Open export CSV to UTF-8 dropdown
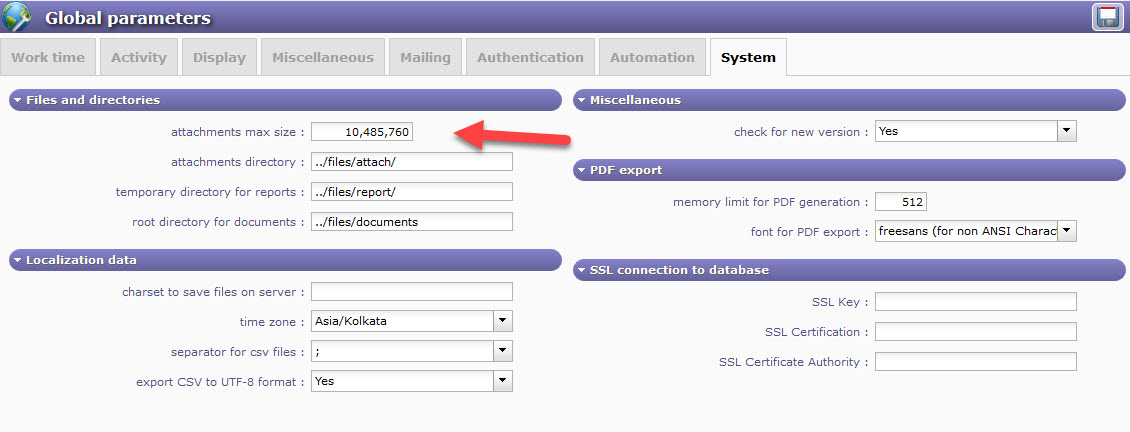 click(503, 381)
